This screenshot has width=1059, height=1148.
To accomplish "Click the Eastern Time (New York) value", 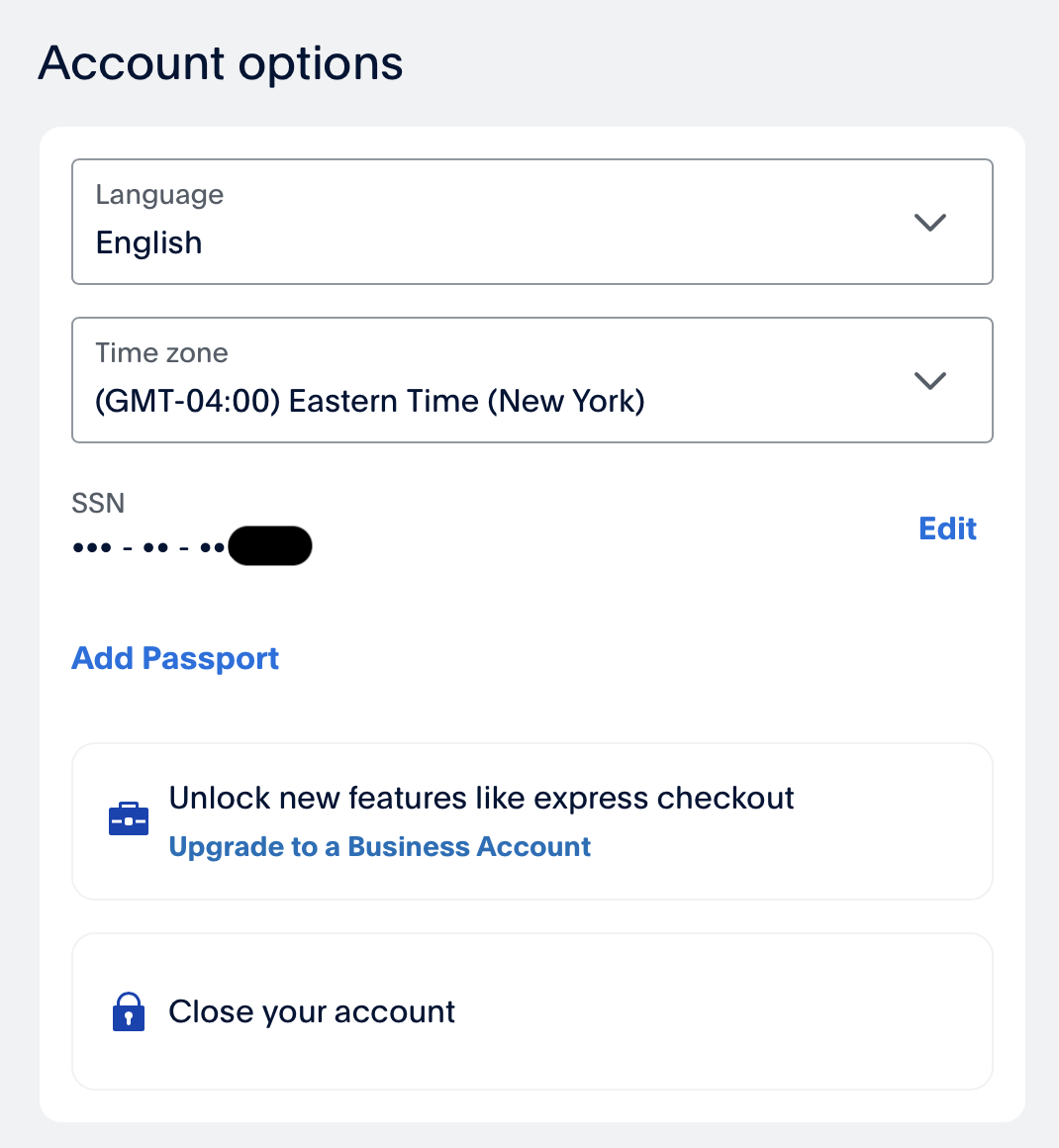I will click(x=466, y=402).
